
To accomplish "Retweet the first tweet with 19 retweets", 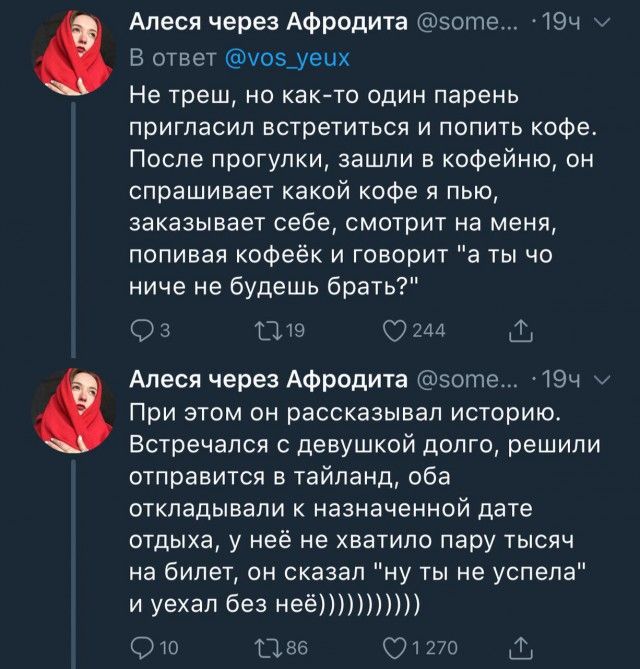I will pos(266,331).
